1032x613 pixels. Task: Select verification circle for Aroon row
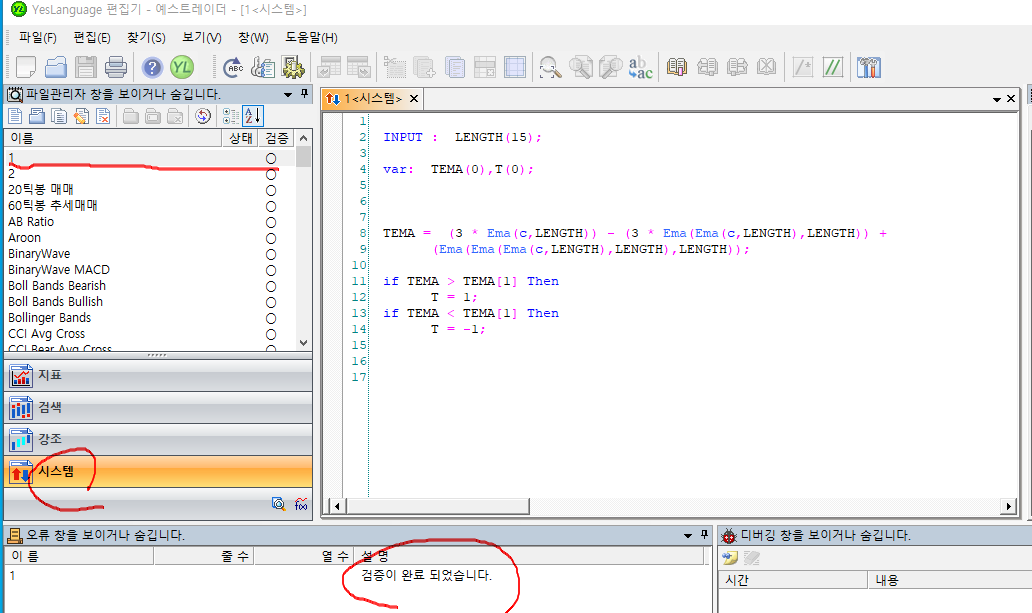(270, 238)
